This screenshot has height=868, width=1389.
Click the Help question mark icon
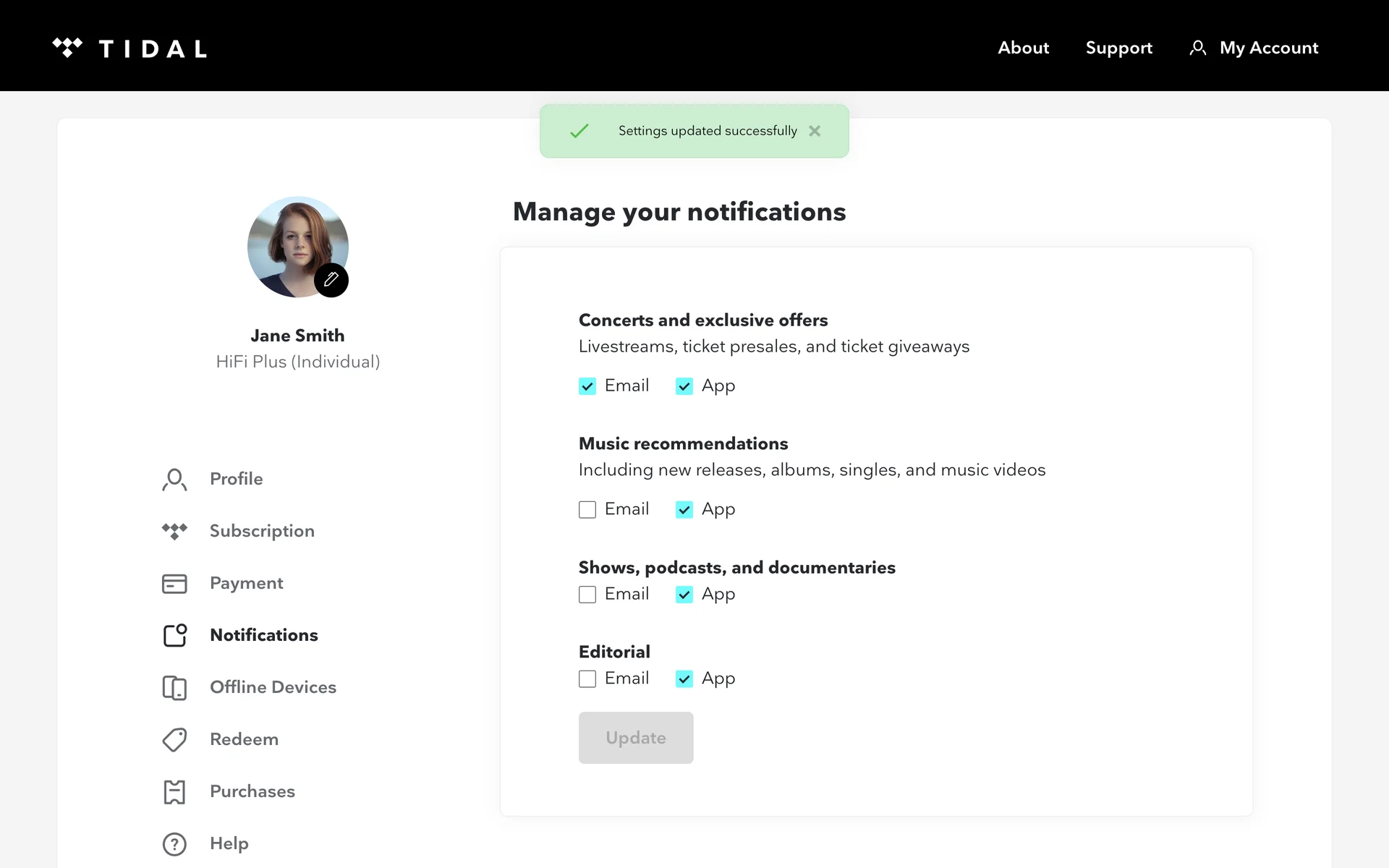pyautogui.click(x=174, y=844)
